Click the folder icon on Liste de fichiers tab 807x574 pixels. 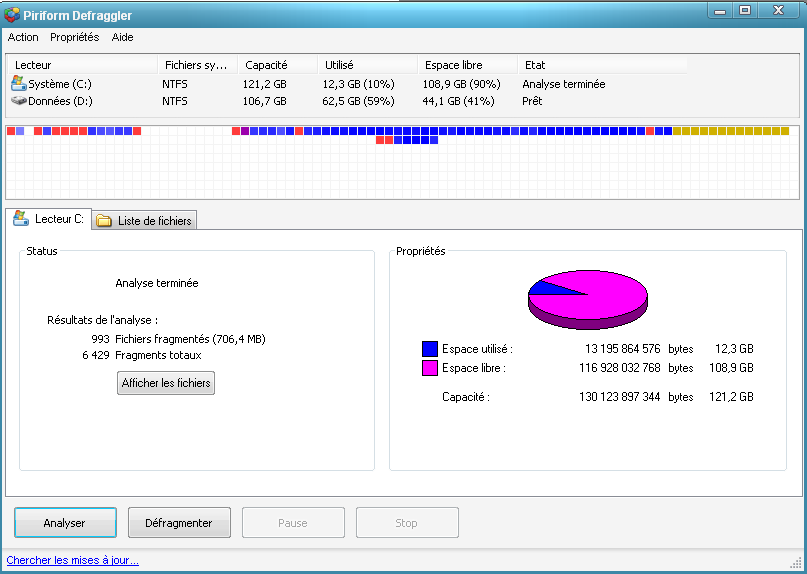click(x=104, y=221)
